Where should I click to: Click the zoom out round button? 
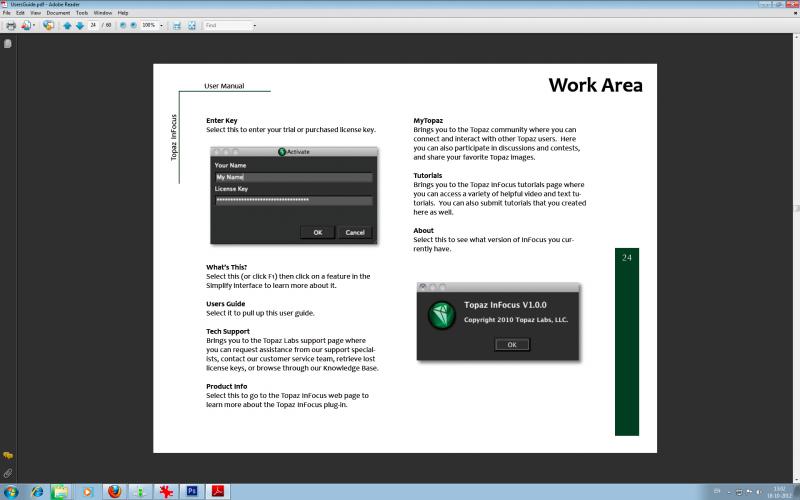point(123,26)
